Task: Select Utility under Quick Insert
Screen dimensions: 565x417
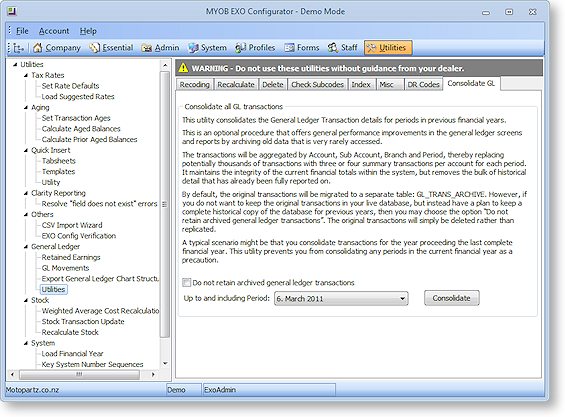Action: tap(51, 182)
